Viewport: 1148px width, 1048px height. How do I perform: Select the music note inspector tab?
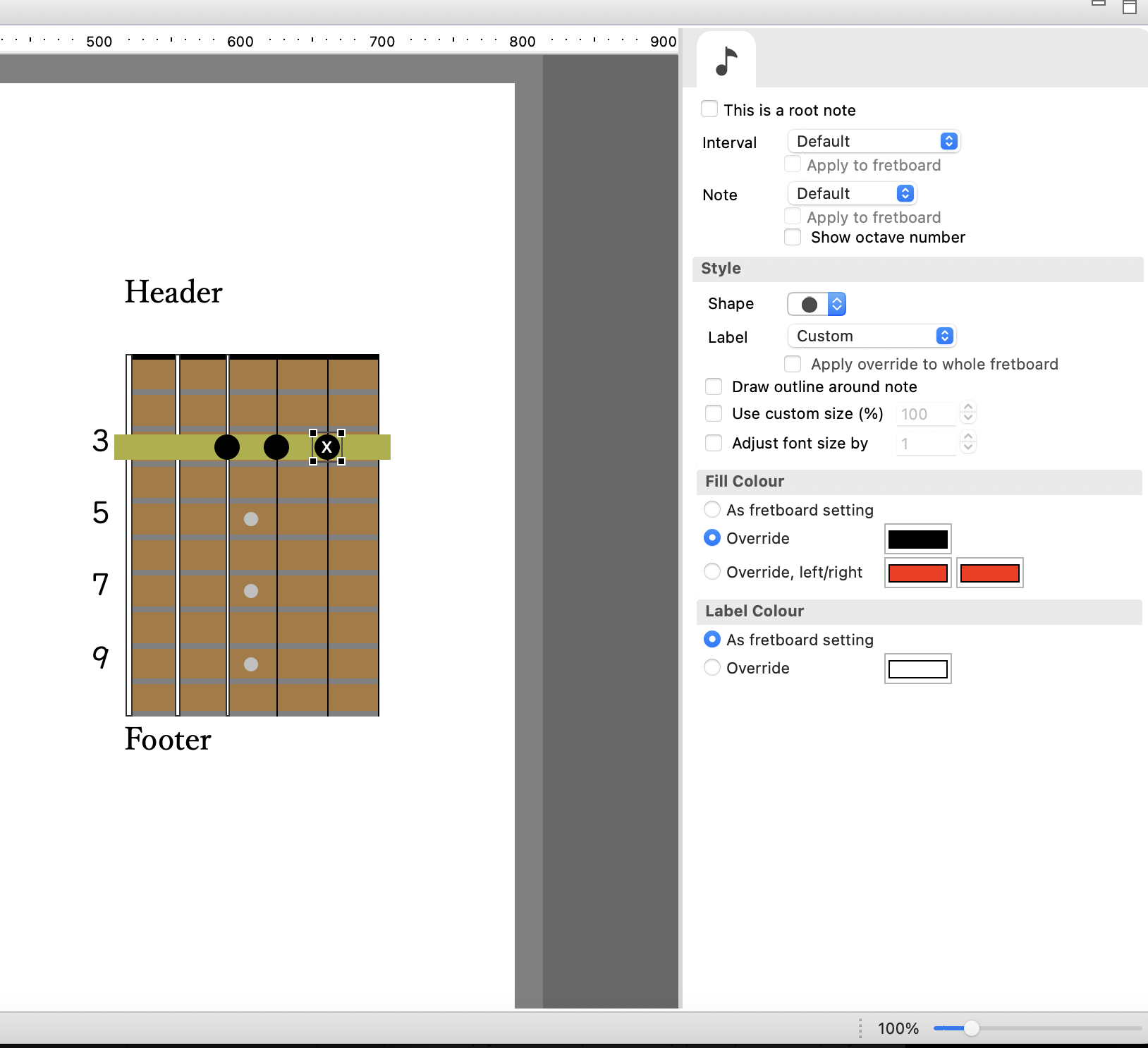(726, 61)
